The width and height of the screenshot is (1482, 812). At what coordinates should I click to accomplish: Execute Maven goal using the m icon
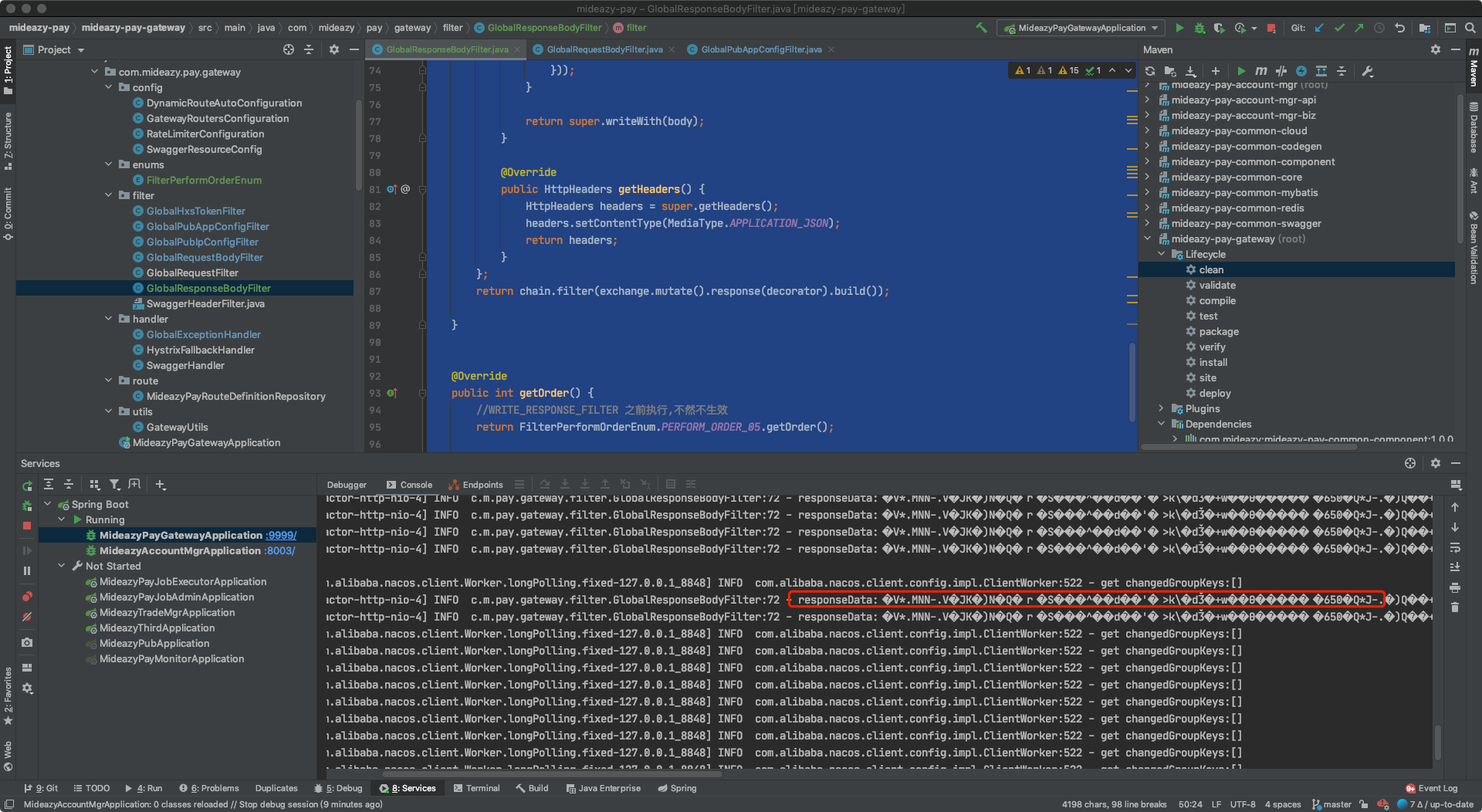click(x=1261, y=71)
